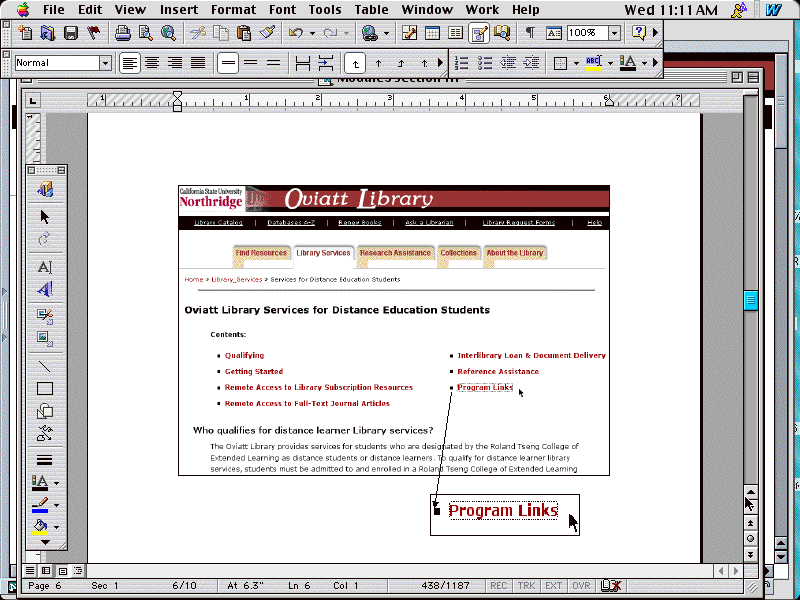800x600 pixels.
Task: Click the Increase Indent icon
Action: [531, 63]
